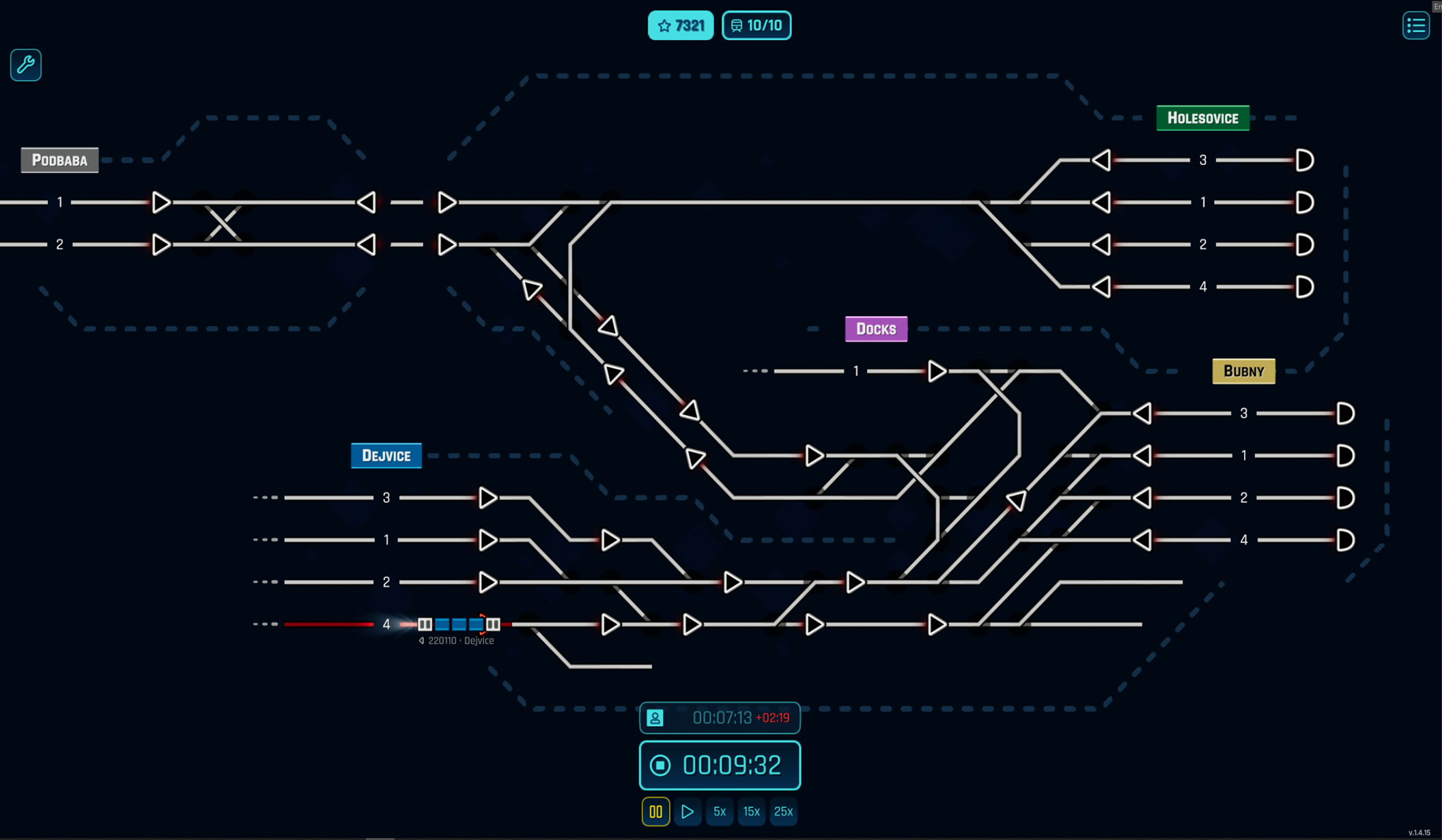Select the Podbaba station label

click(x=59, y=160)
